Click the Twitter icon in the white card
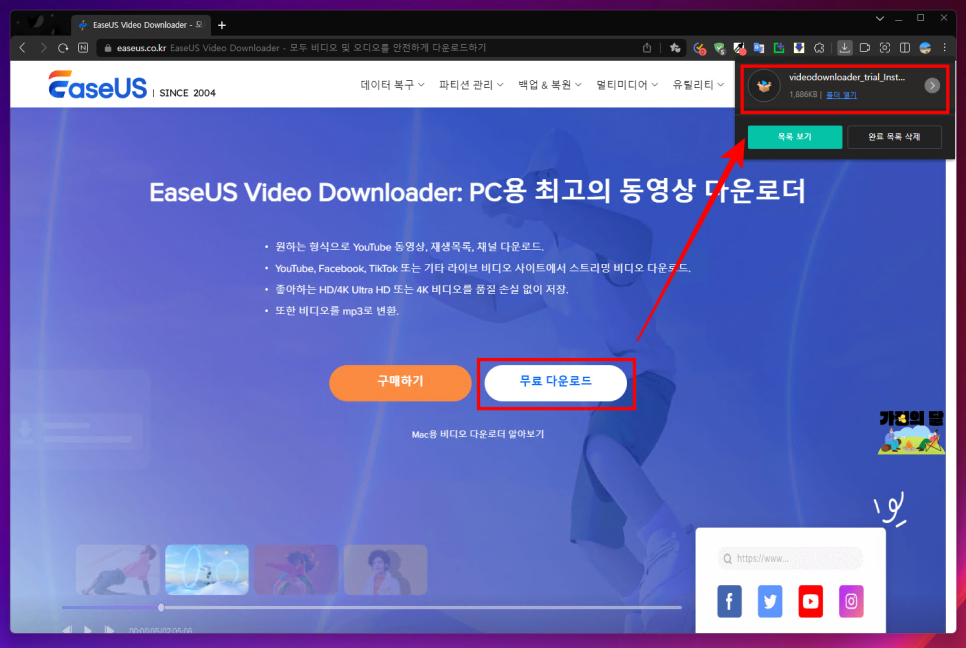Viewport: 966px width, 648px height. tap(770, 601)
